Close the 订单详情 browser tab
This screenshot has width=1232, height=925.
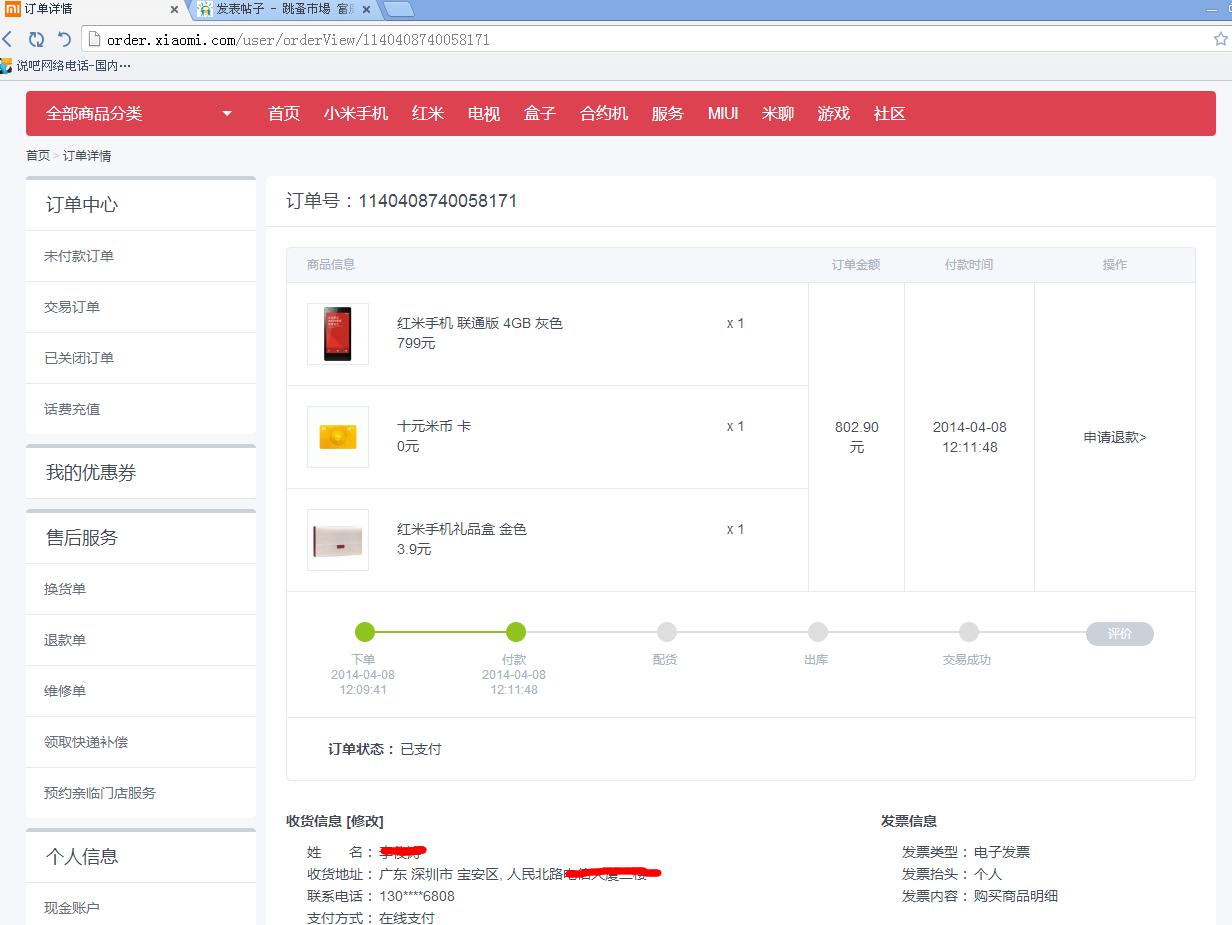point(174,9)
